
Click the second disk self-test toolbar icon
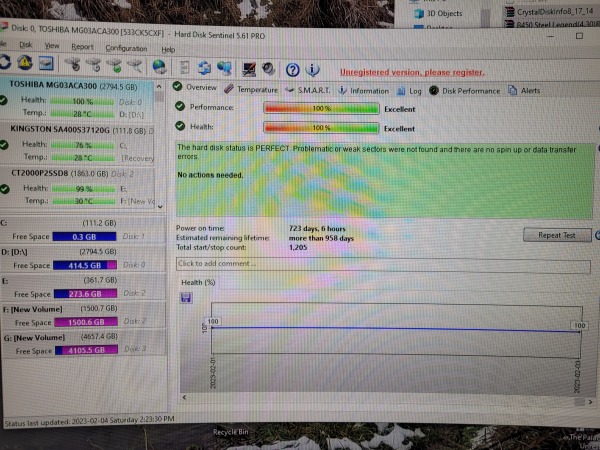point(94,65)
